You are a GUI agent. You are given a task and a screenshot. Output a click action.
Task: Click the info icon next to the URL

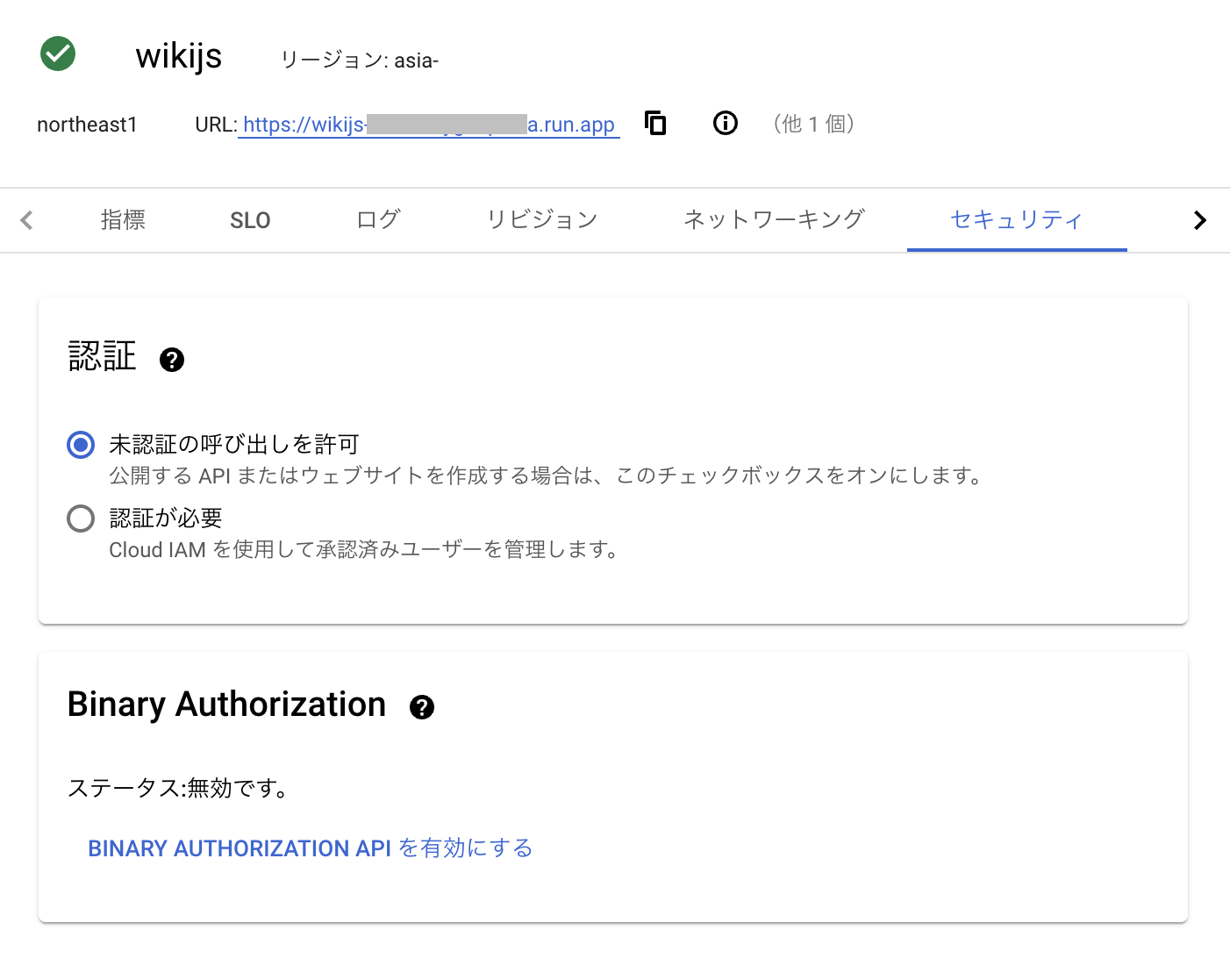[x=725, y=123]
